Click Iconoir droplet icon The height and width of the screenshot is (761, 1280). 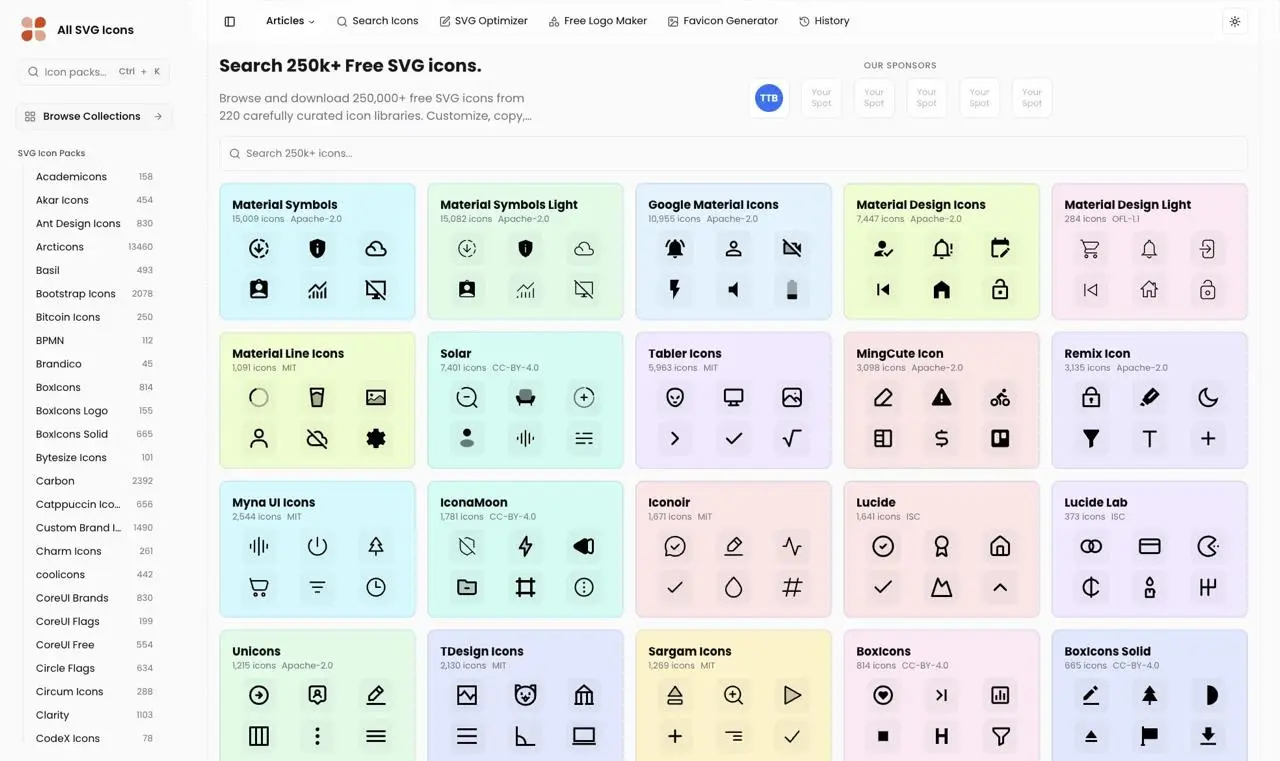(x=734, y=588)
